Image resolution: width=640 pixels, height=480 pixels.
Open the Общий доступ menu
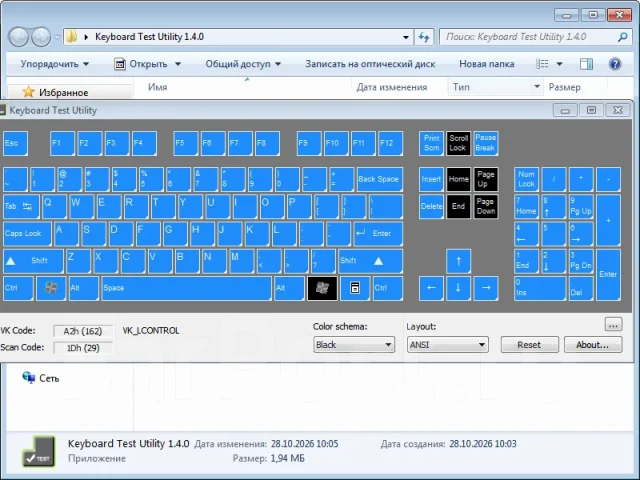click(x=243, y=64)
